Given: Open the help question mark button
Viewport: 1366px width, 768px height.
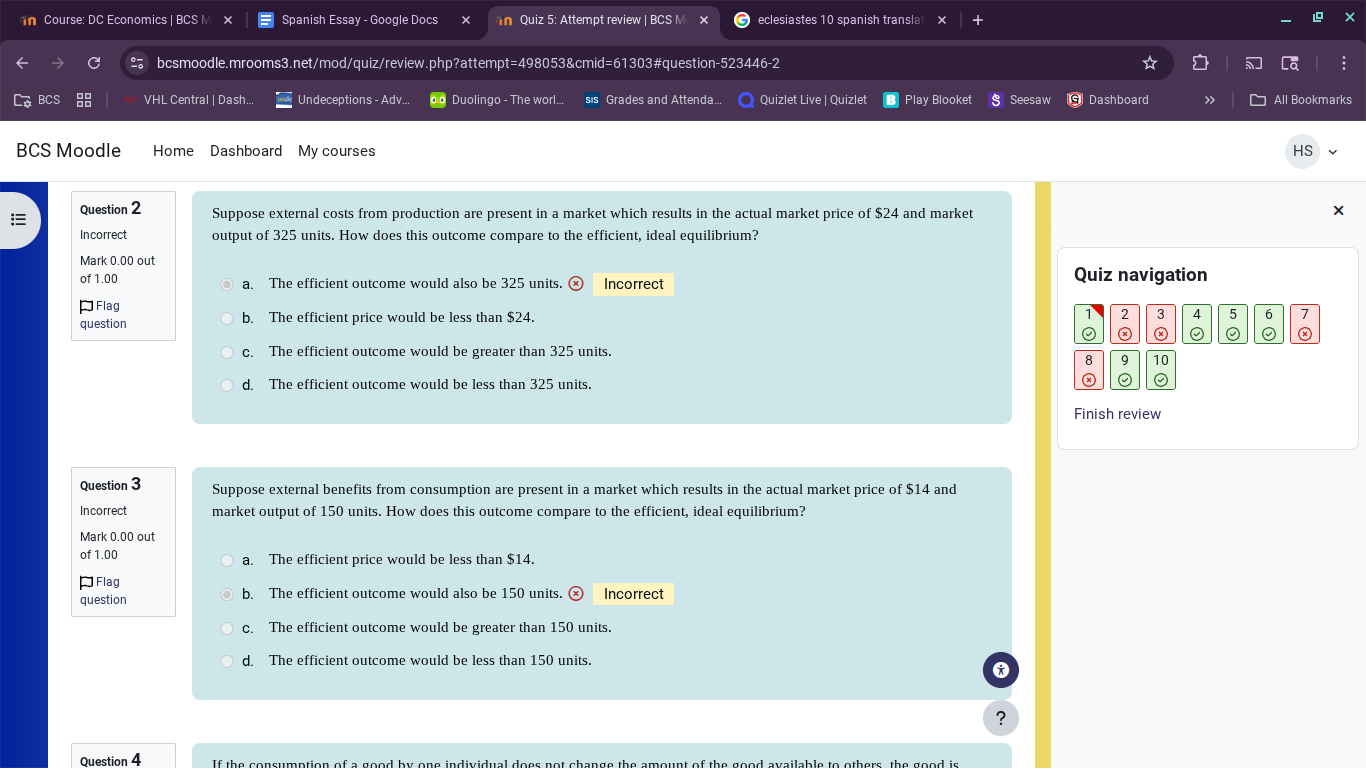Looking at the screenshot, I should point(1000,718).
